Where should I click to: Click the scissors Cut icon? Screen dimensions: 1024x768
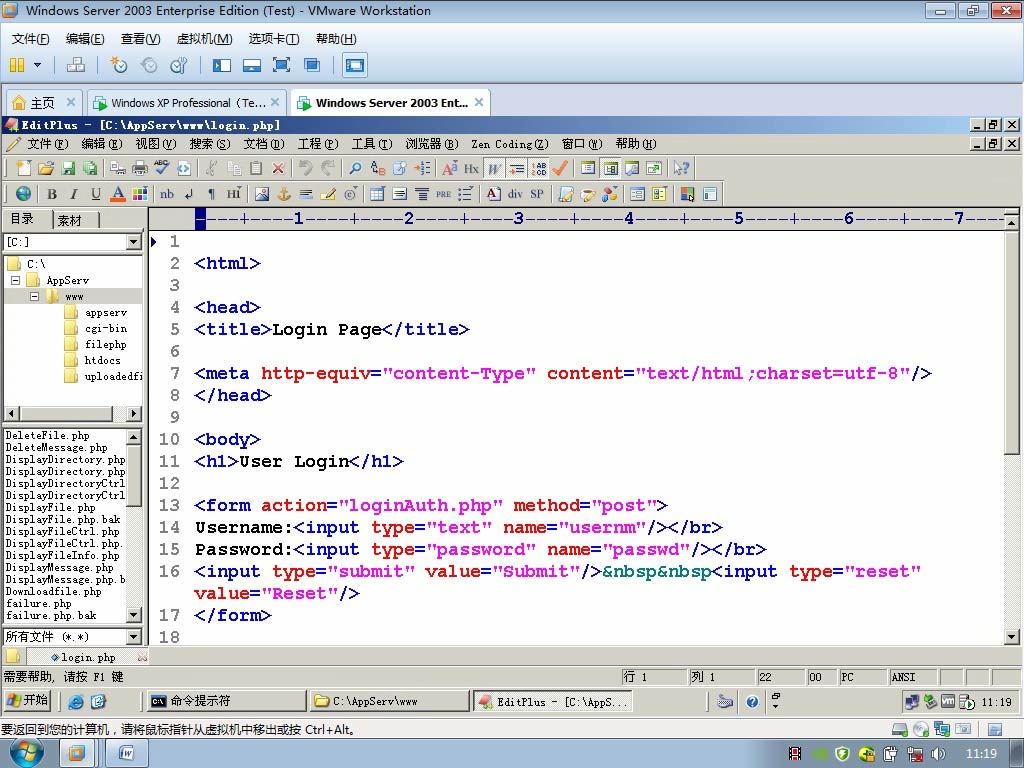click(x=211, y=168)
